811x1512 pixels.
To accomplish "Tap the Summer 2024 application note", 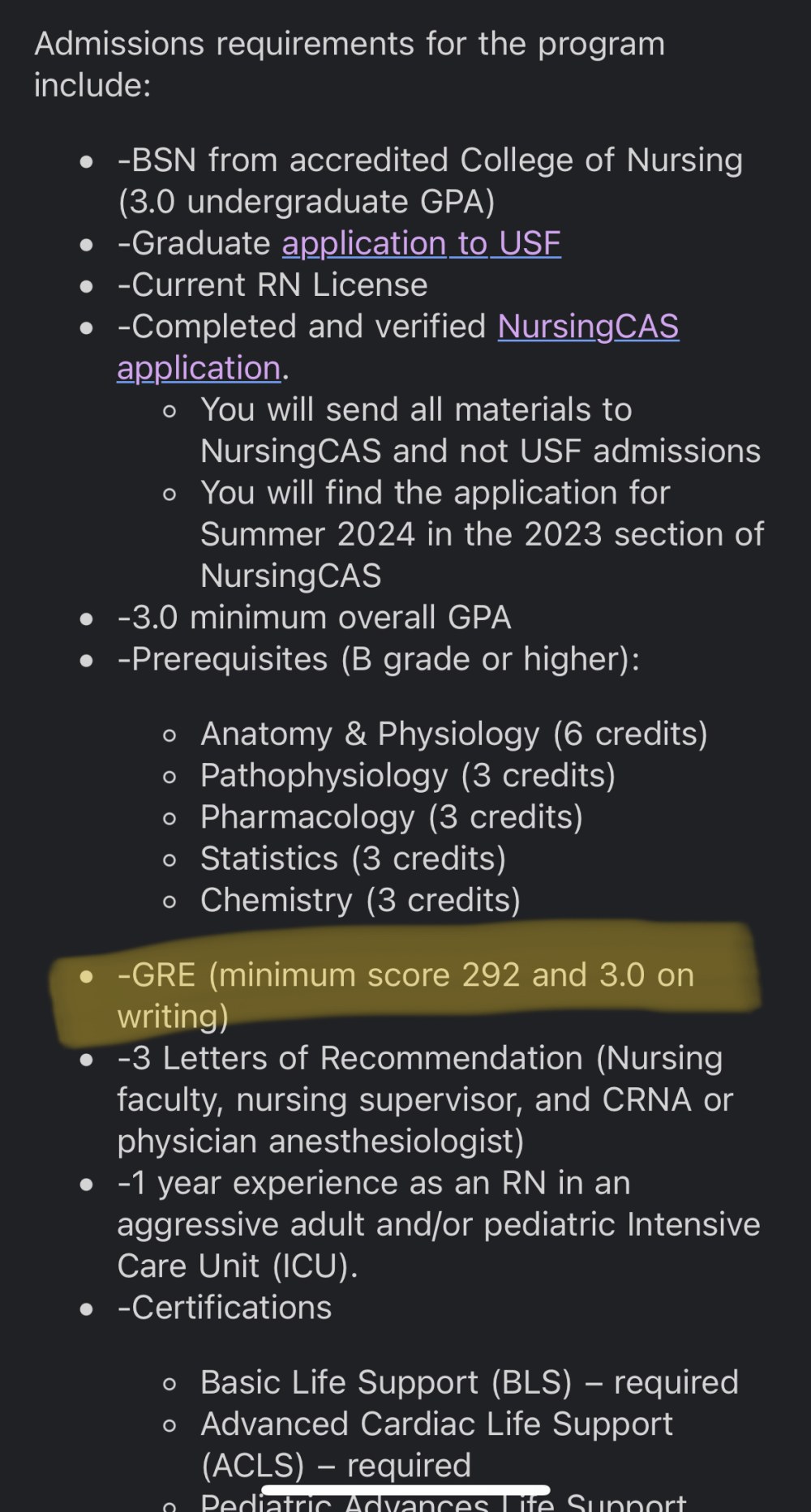I will pyautogui.click(x=482, y=534).
